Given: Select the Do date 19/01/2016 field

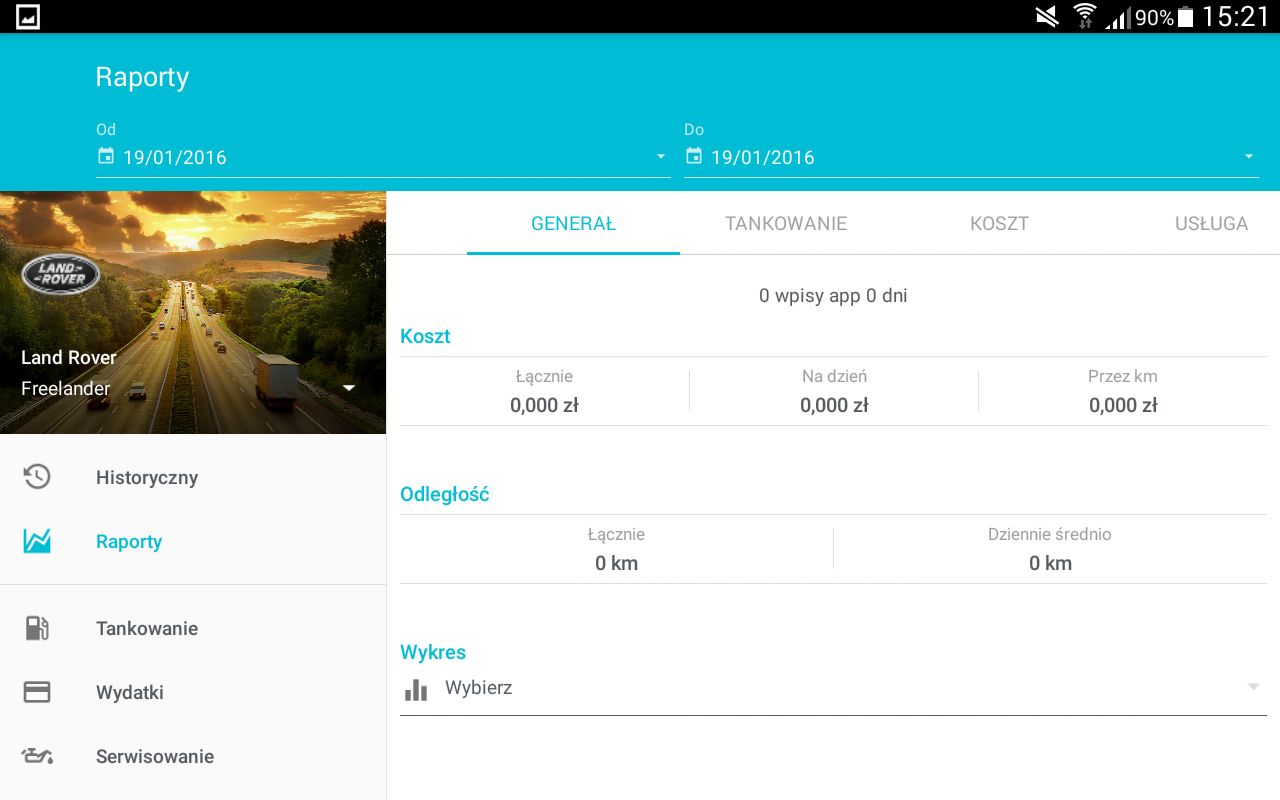Looking at the screenshot, I should 971,157.
